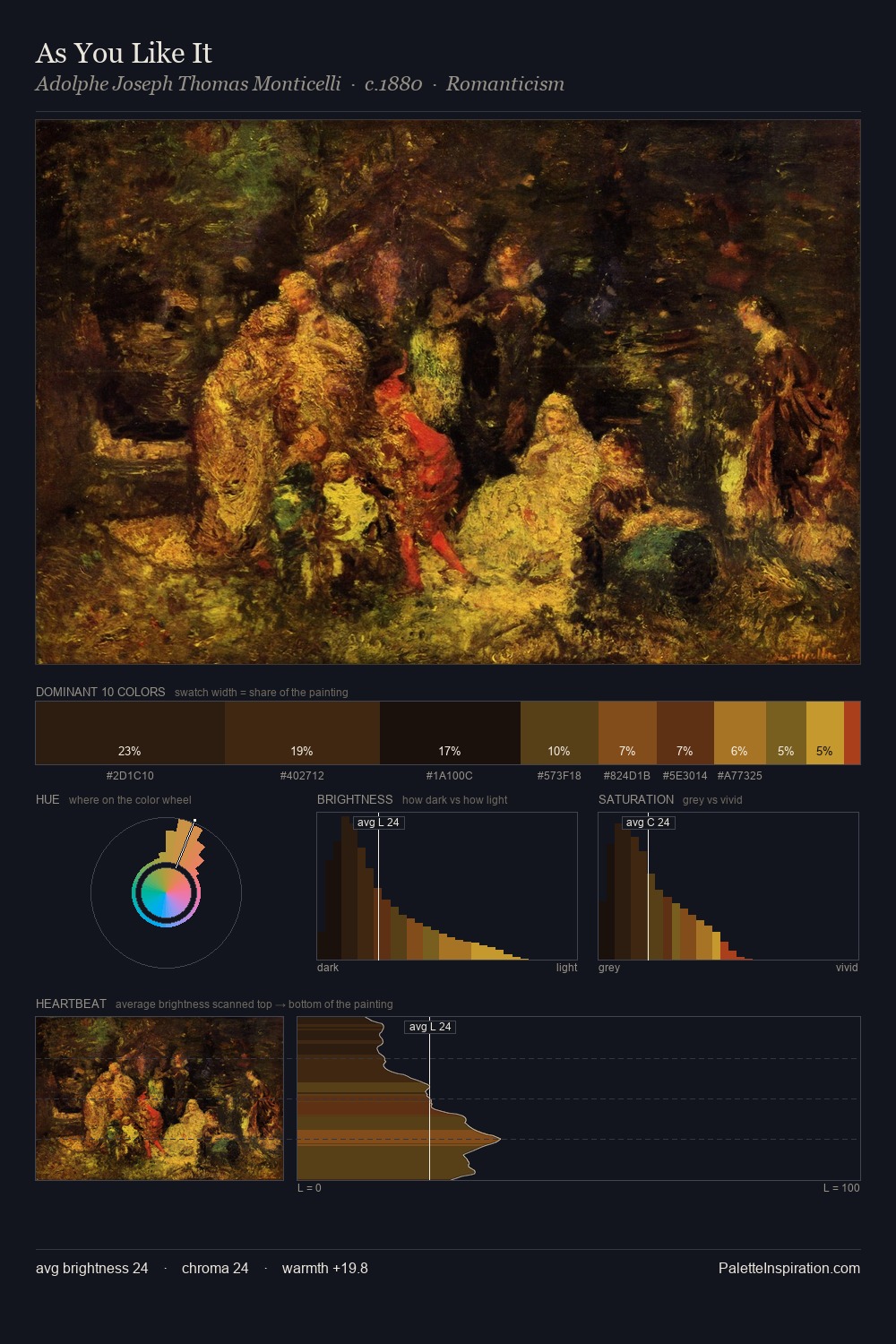896x1344 pixels.
Task: Click the title "As You Like It"
Action: (124, 54)
